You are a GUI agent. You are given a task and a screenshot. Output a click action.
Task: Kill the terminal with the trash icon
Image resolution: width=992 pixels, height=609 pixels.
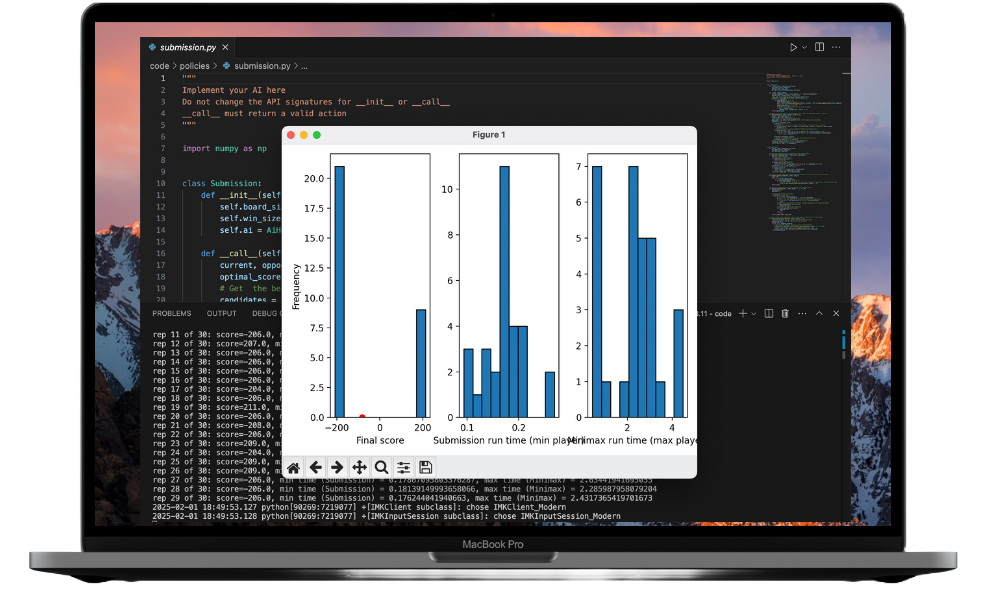pyautogui.click(x=785, y=314)
